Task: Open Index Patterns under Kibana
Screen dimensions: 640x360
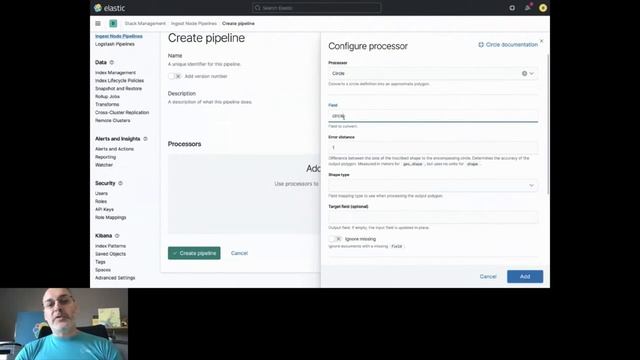Action: point(110,246)
